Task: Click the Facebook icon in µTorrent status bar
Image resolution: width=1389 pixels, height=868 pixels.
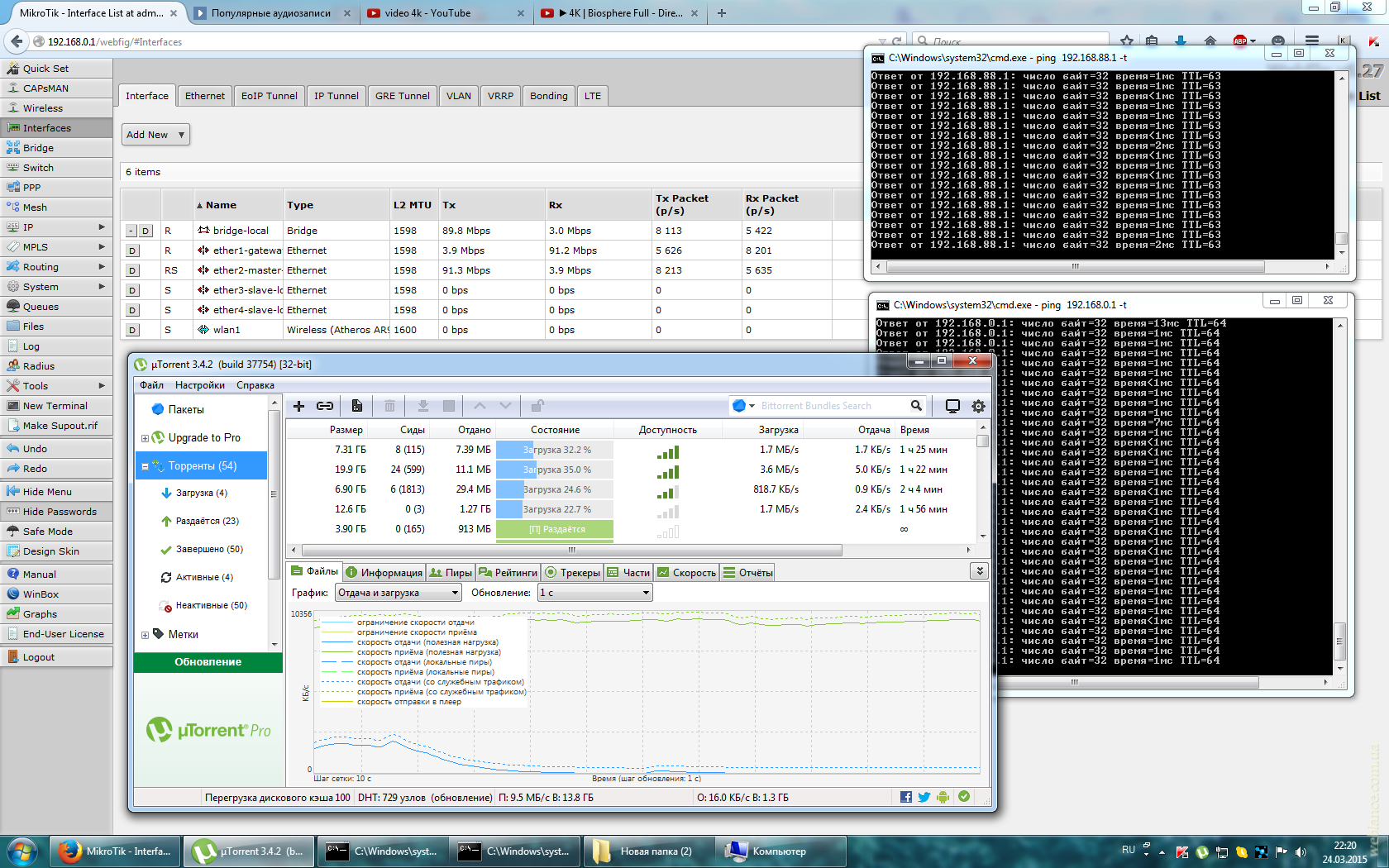Action: click(906, 797)
